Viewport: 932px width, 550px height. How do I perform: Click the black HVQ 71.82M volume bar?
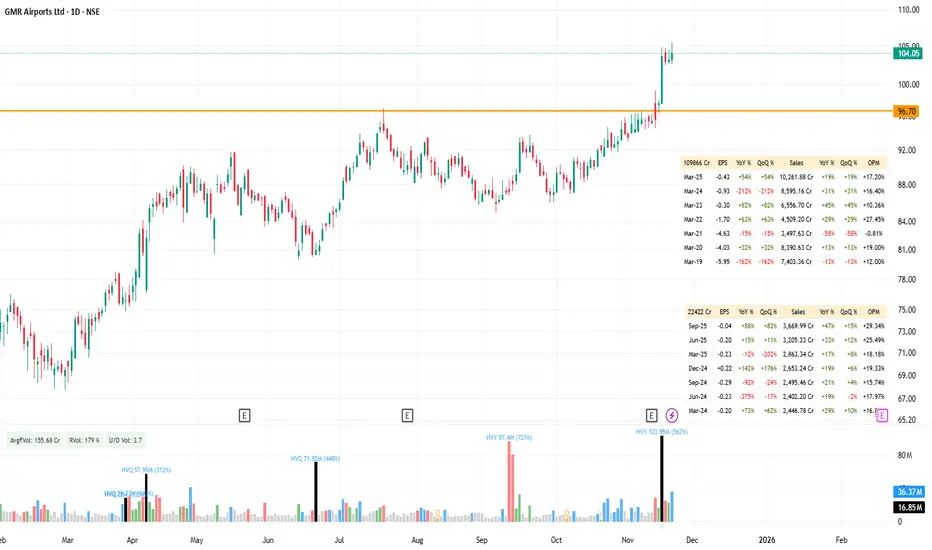coord(316,492)
